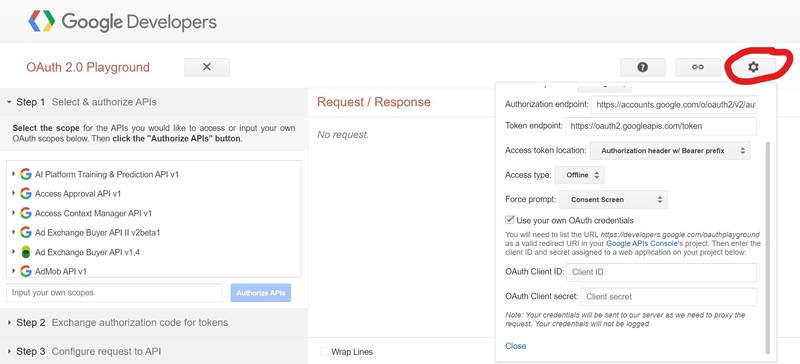Open the Google APIs Console link
This screenshot has width=800, height=364.
[641, 244]
